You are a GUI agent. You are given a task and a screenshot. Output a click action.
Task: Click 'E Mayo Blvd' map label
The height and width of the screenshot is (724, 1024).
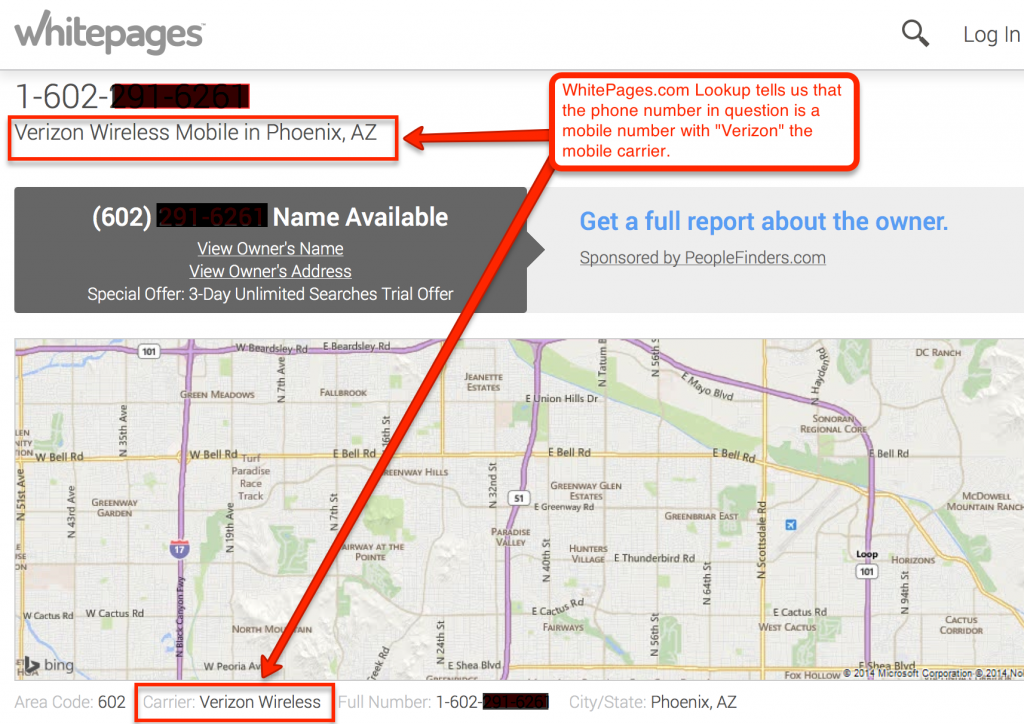(707, 386)
